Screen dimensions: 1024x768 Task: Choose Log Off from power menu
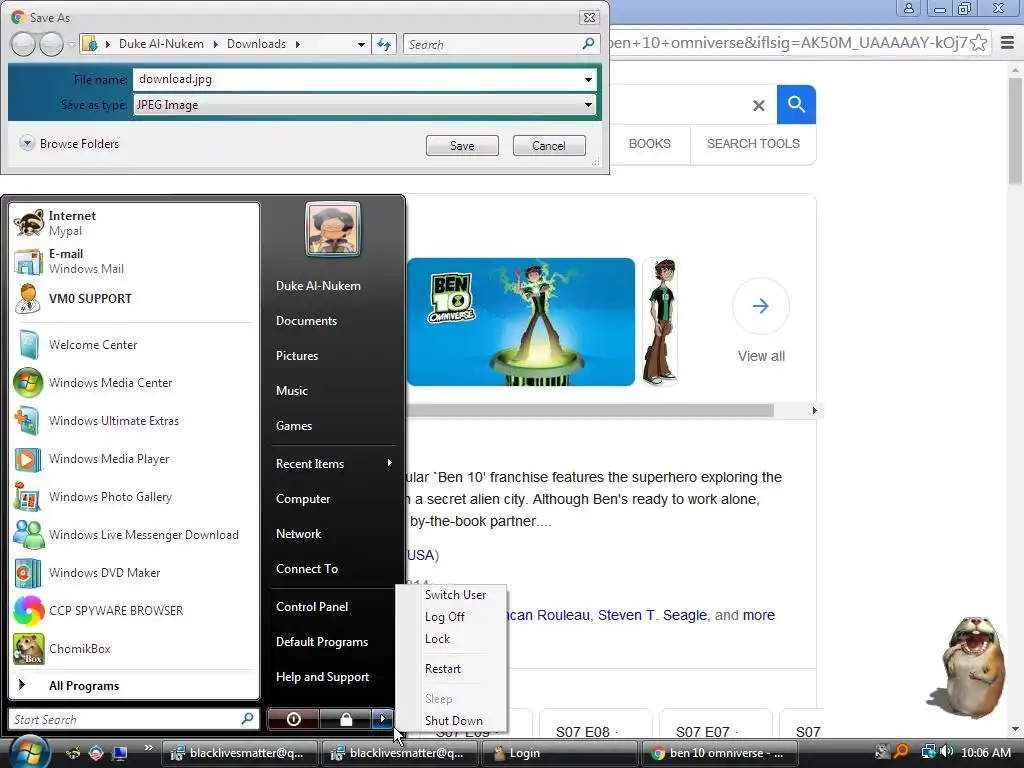(445, 616)
